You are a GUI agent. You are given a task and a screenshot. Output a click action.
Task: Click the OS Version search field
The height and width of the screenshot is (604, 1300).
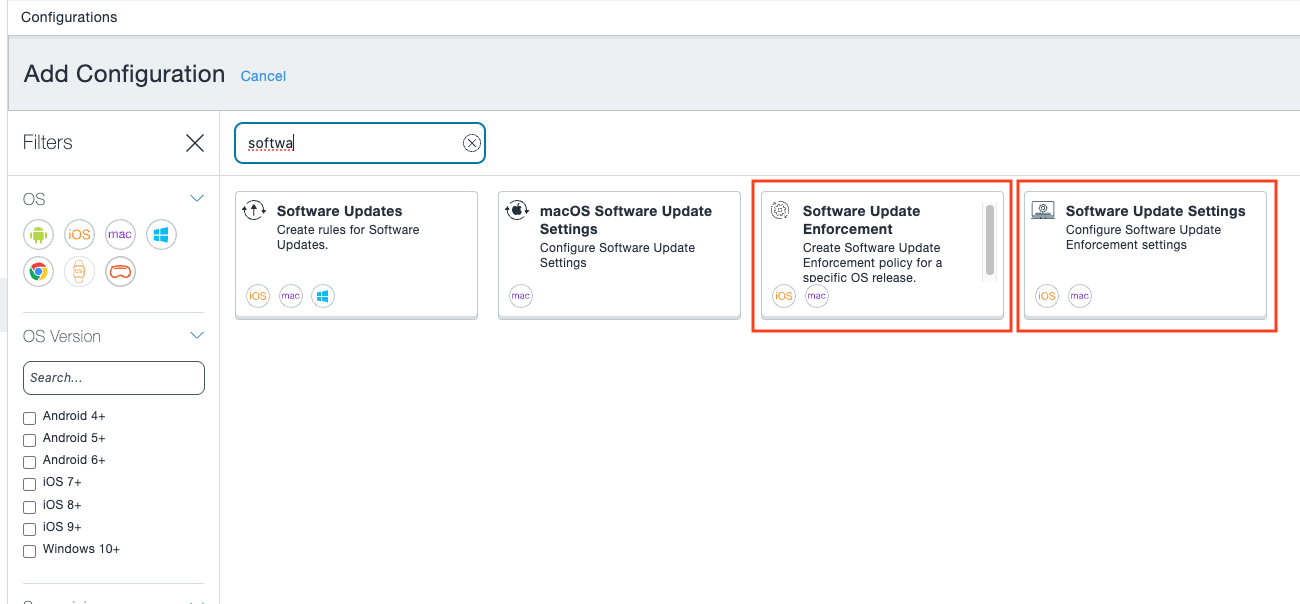(113, 378)
